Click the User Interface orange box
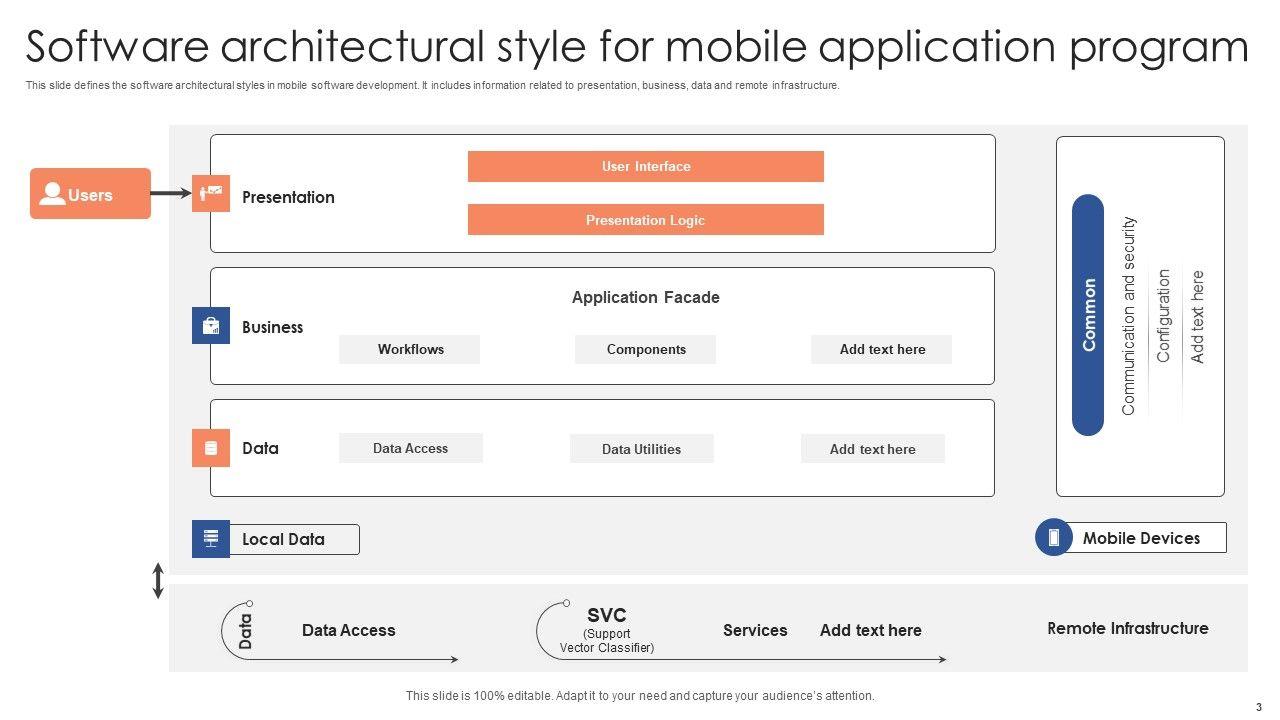Viewport: 1280px width, 720px height. pyautogui.click(x=646, y=166)
